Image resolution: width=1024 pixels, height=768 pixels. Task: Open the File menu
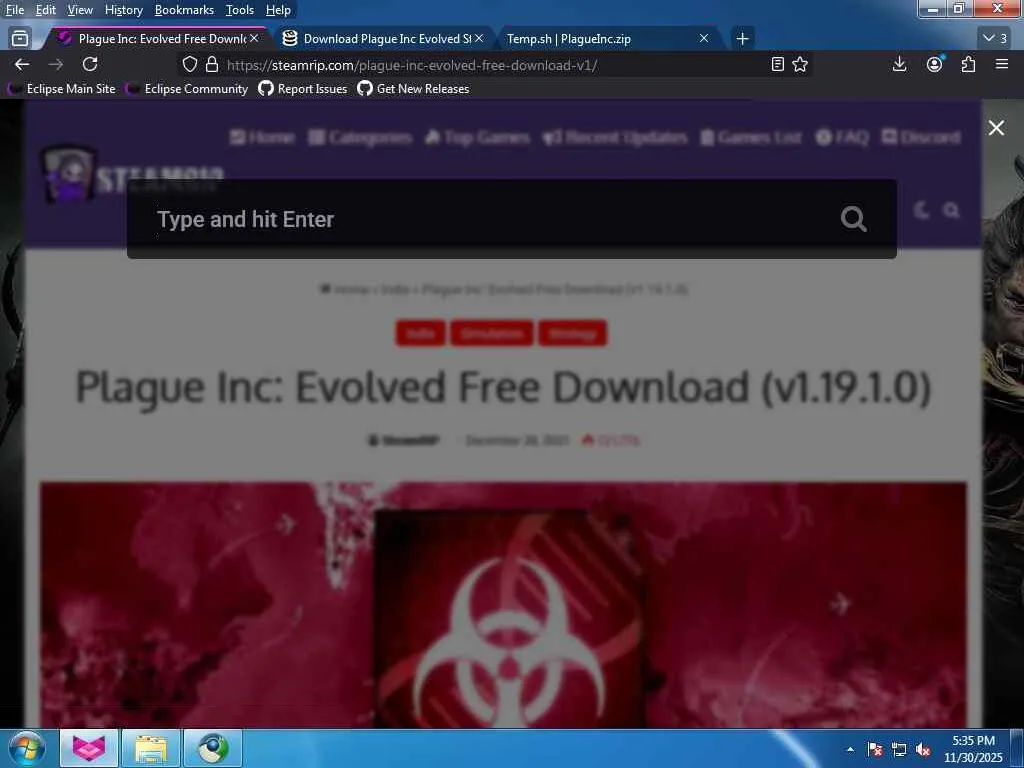pos(14,10)
